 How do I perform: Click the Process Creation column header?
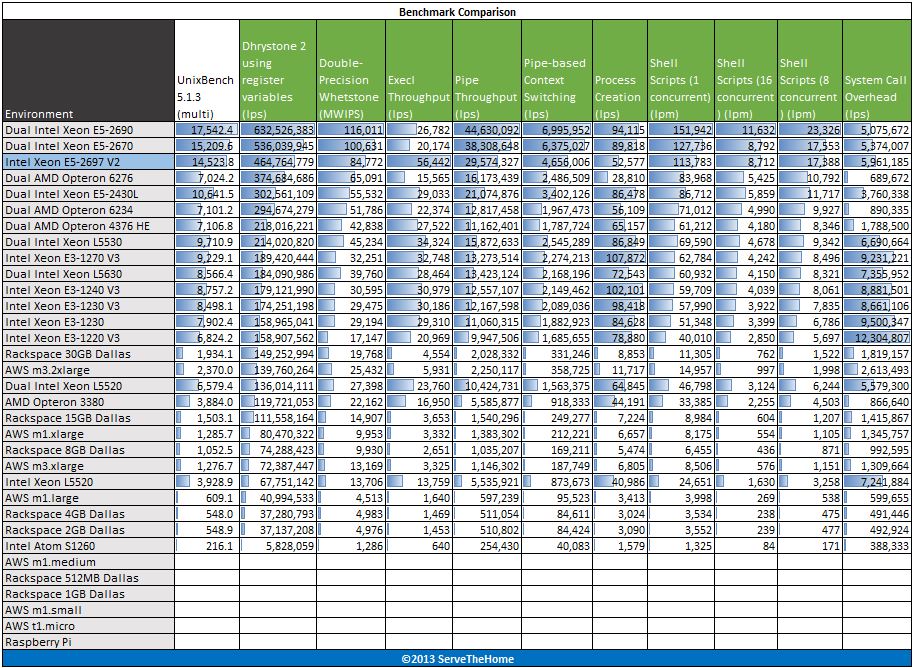tap(620, 71)
